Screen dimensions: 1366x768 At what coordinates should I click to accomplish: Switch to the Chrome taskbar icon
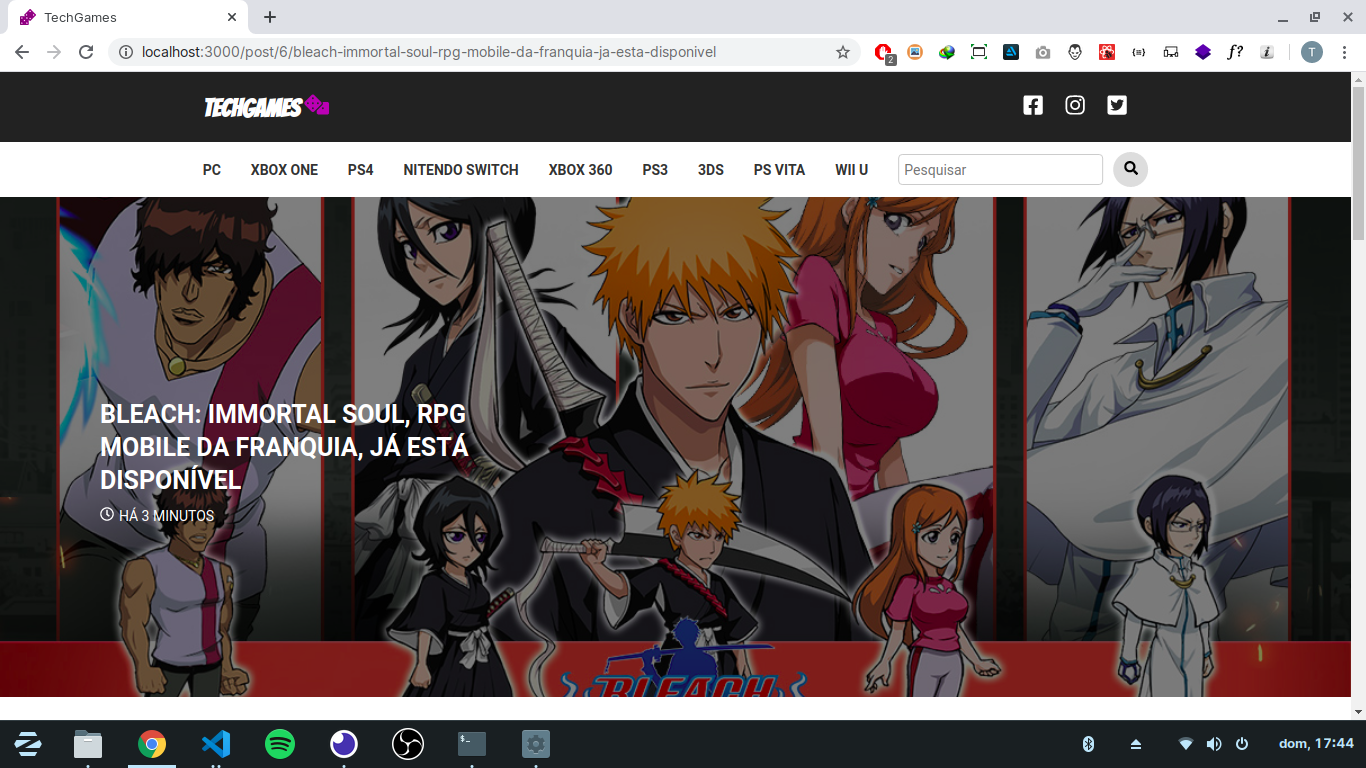pyautogui.click(x=152, y=744)
